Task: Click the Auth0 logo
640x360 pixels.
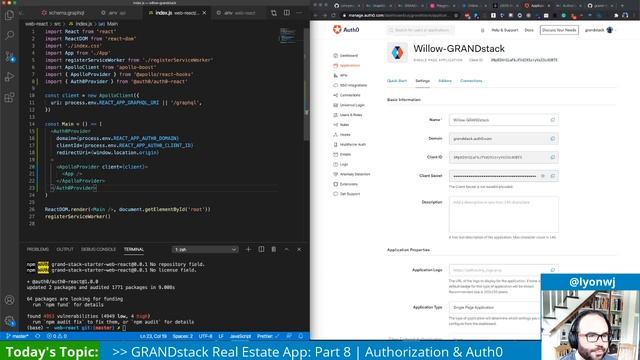Action: tap(346, 29)
